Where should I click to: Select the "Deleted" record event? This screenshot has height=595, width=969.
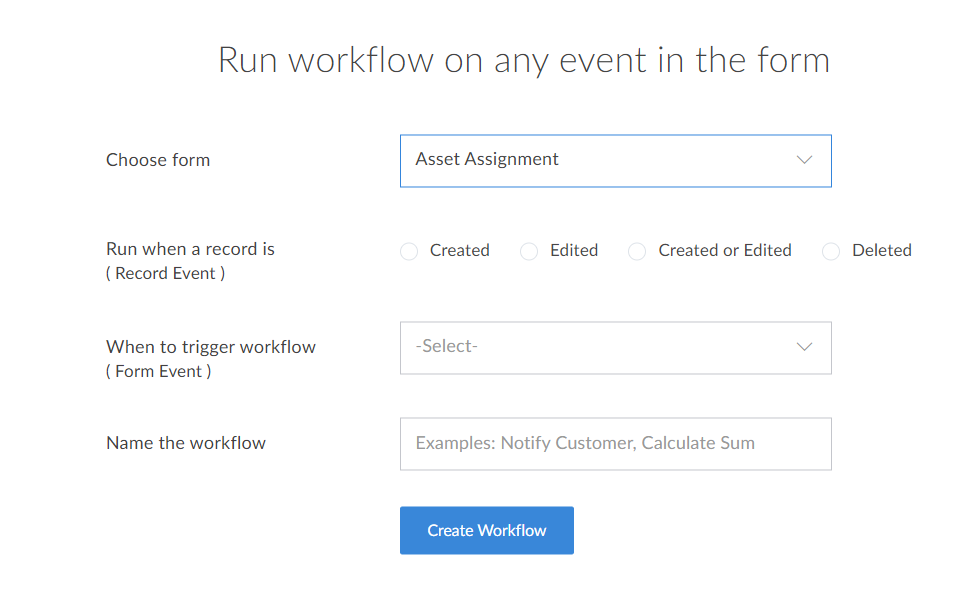pyautogui.click(x=830, y=251)
